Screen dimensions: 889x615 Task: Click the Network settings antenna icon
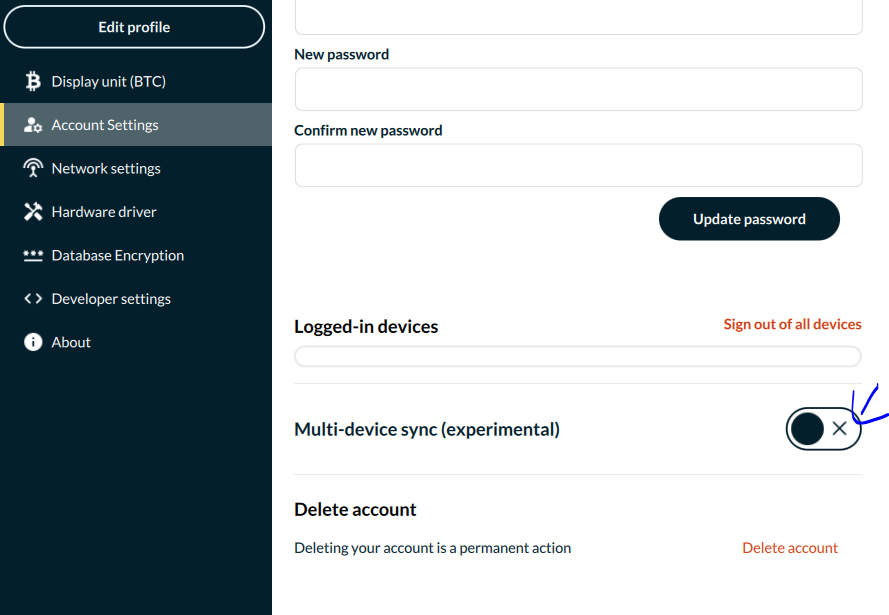pos(32,167)
